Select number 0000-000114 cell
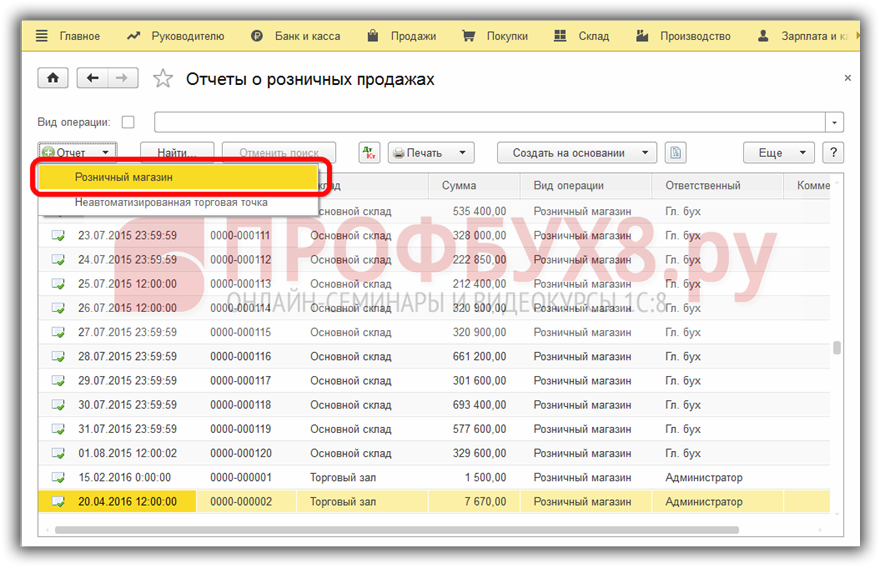This screenshot has width=880, height=567. (240, 308)
